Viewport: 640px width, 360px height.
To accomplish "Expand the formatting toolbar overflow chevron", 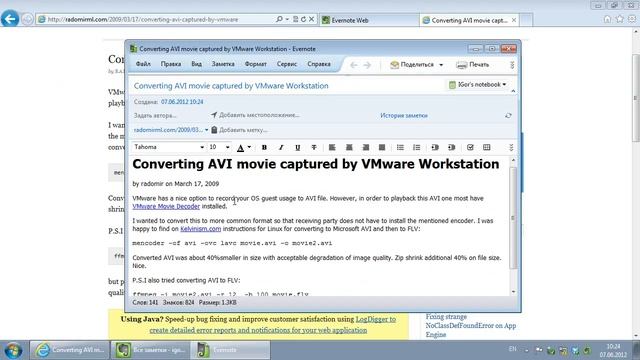I will pos(511,147).
